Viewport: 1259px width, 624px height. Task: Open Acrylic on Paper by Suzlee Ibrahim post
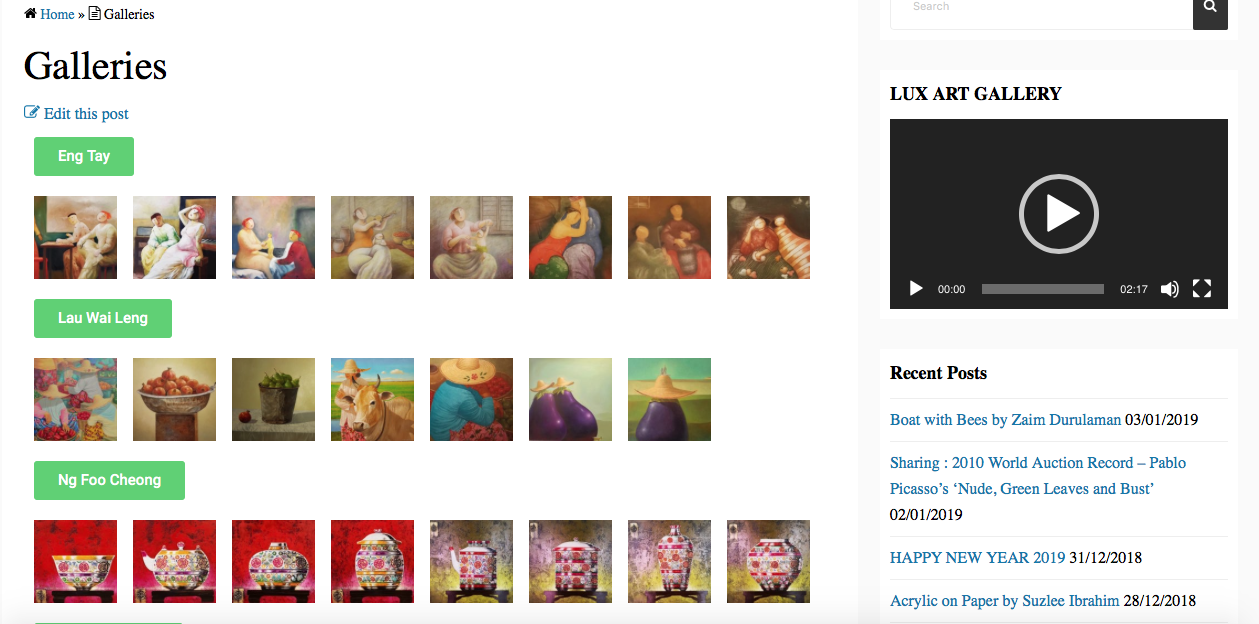[1005, 601]
